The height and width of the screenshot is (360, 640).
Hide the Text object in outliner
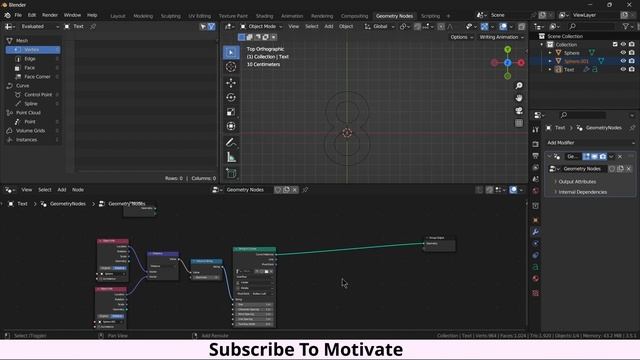click(623, 69)
